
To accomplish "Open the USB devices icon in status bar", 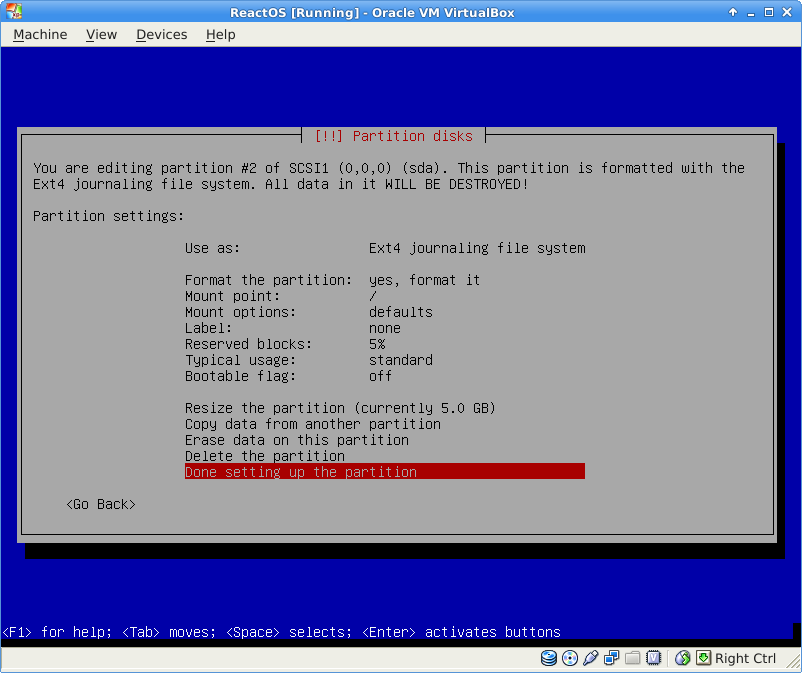I will (x=591, y=658).
